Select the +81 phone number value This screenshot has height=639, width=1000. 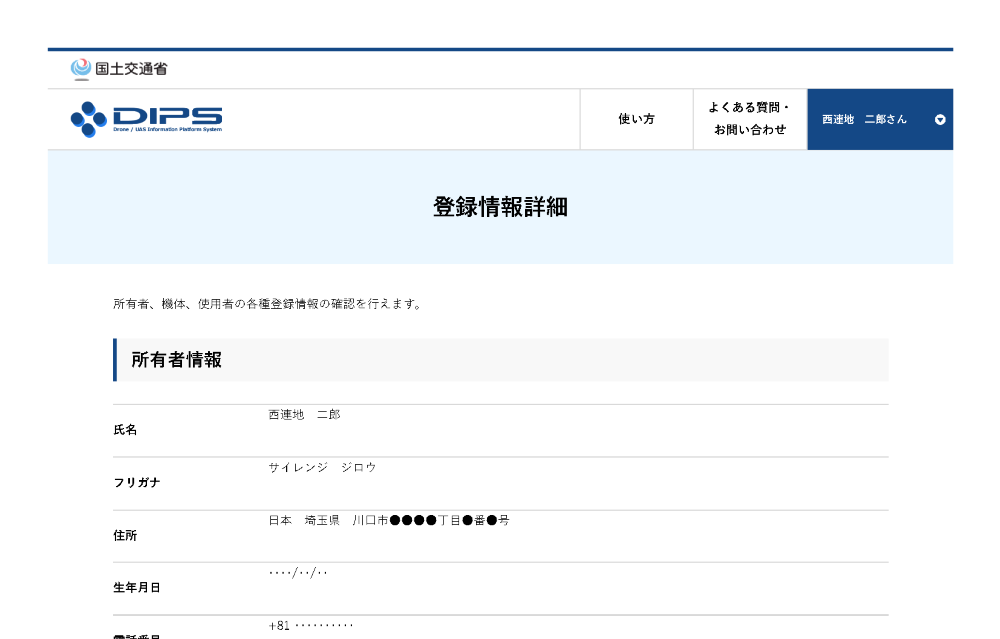pyautogui.click(x=311, y=626)
